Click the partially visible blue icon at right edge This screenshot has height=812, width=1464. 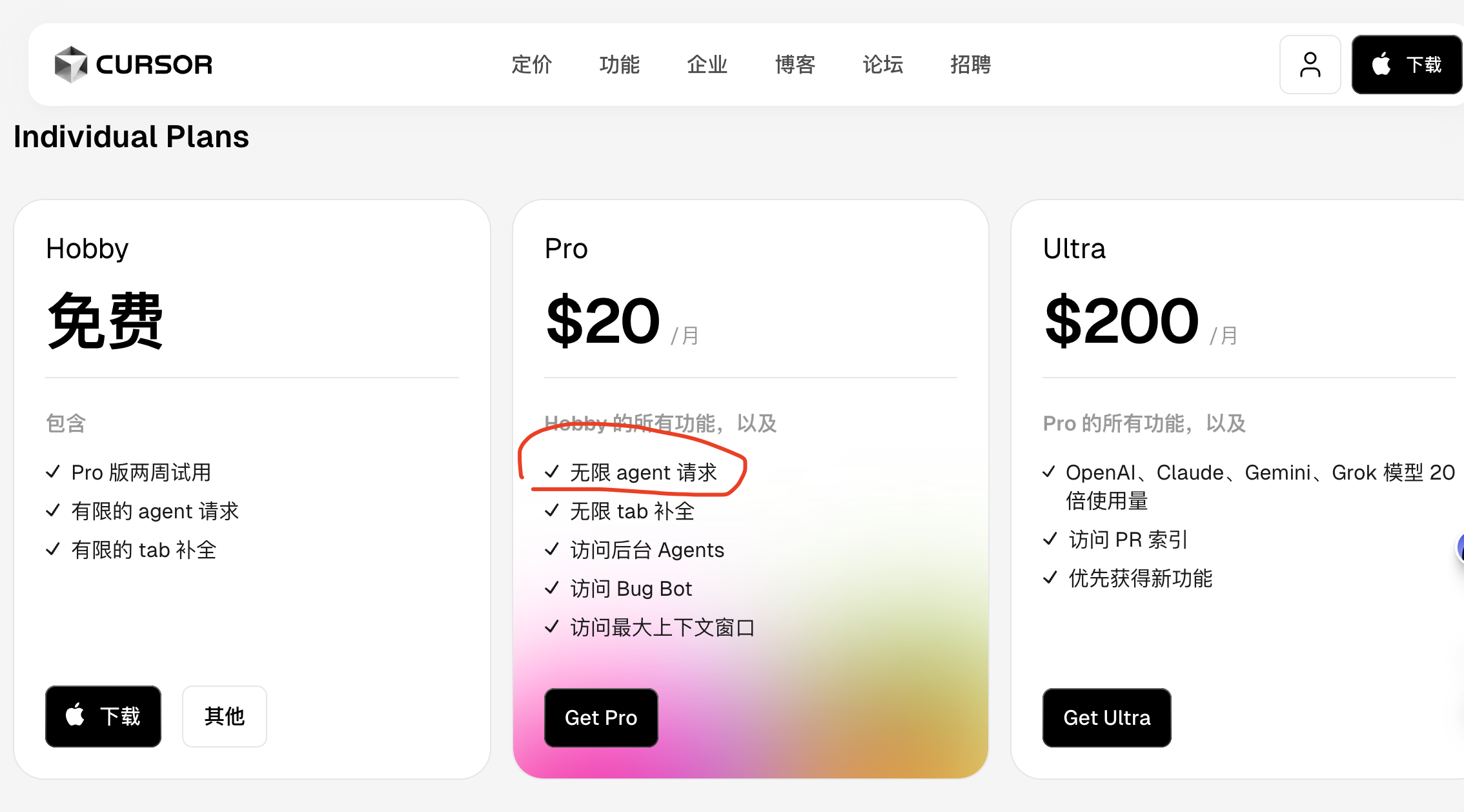[x=1460, y=547]
